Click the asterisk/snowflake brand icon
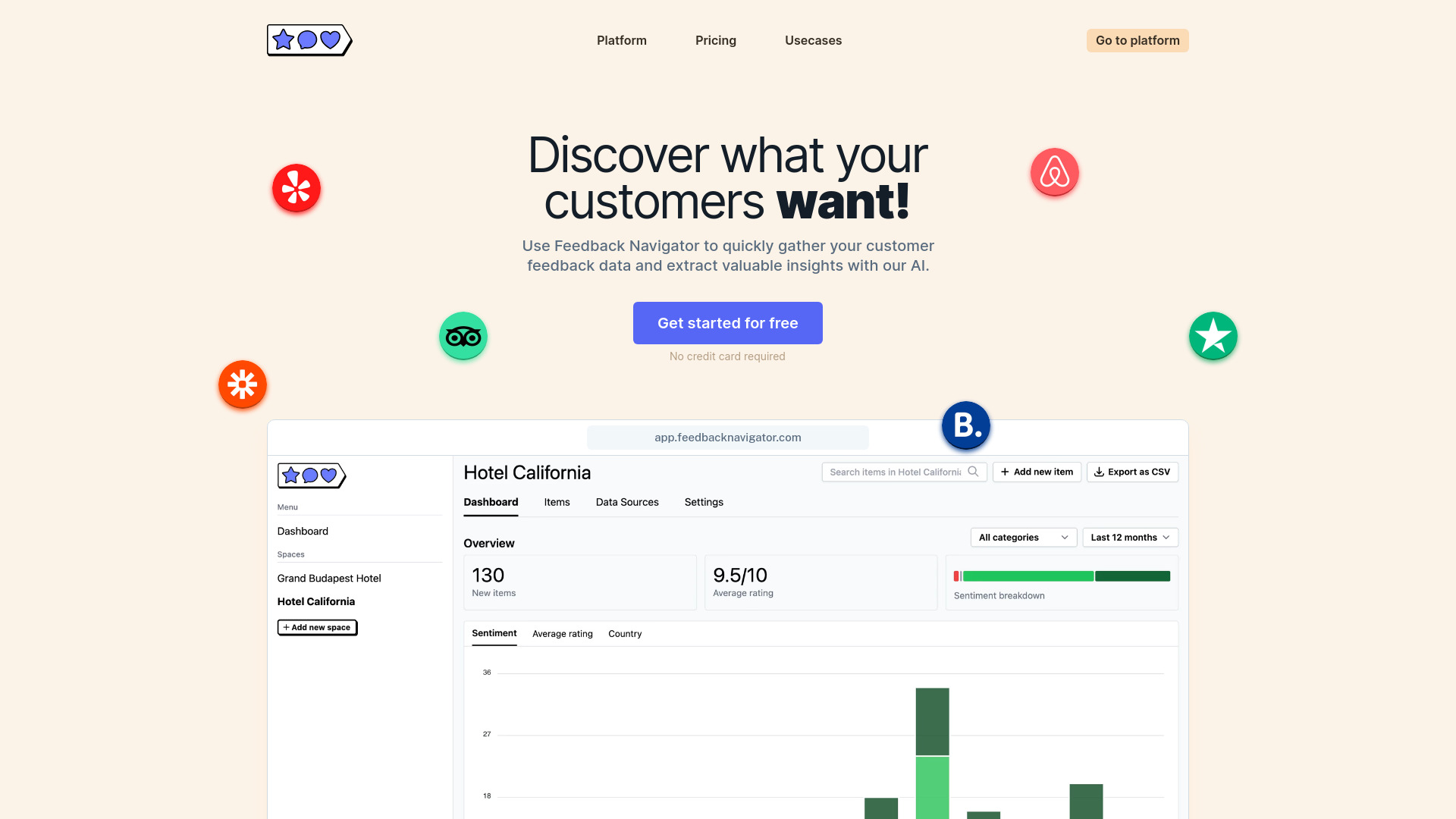This screenshot has height=819, width=1456. click(x=243, y=384)
